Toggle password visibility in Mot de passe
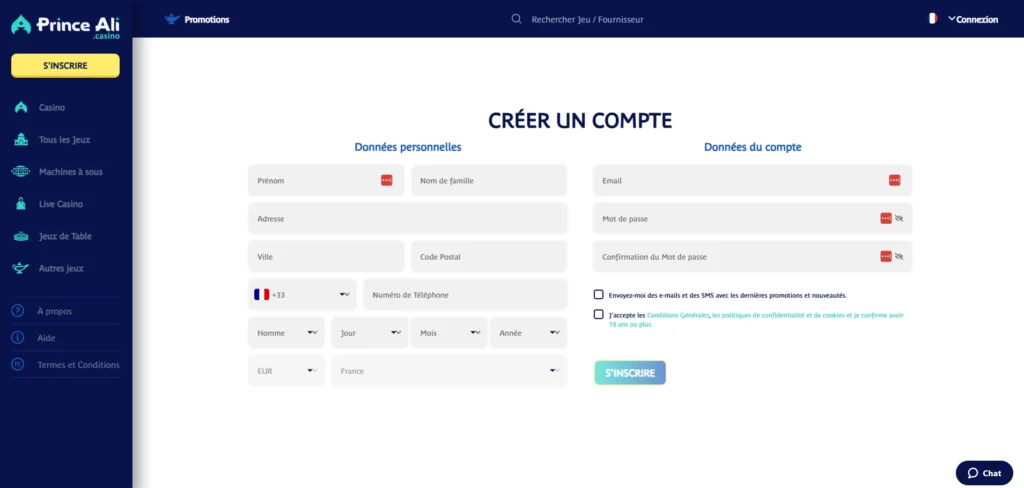 pos(899,218)
